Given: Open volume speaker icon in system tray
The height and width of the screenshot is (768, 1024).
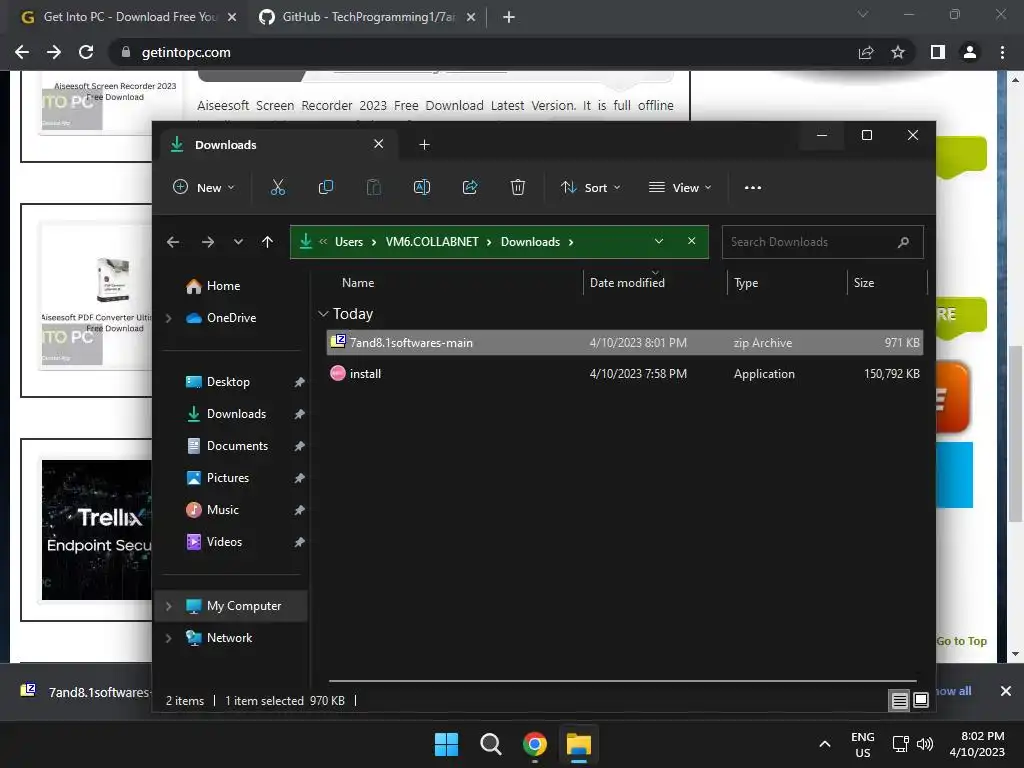Looking at the screenshot, I should pyautogui.click(x=925, y=744).
